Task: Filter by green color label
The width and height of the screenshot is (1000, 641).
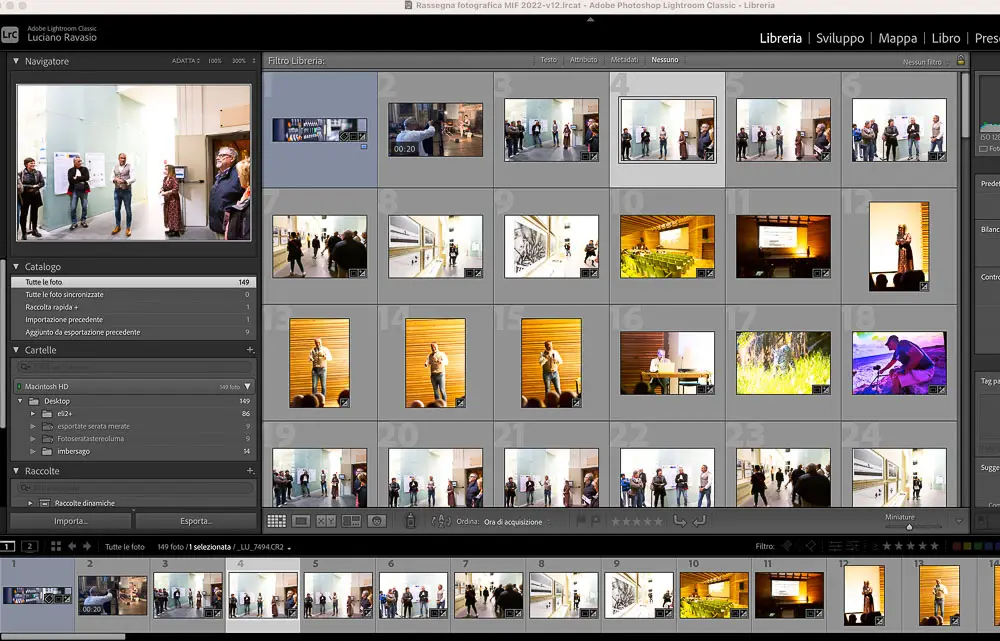Action: tap(978, 546)
